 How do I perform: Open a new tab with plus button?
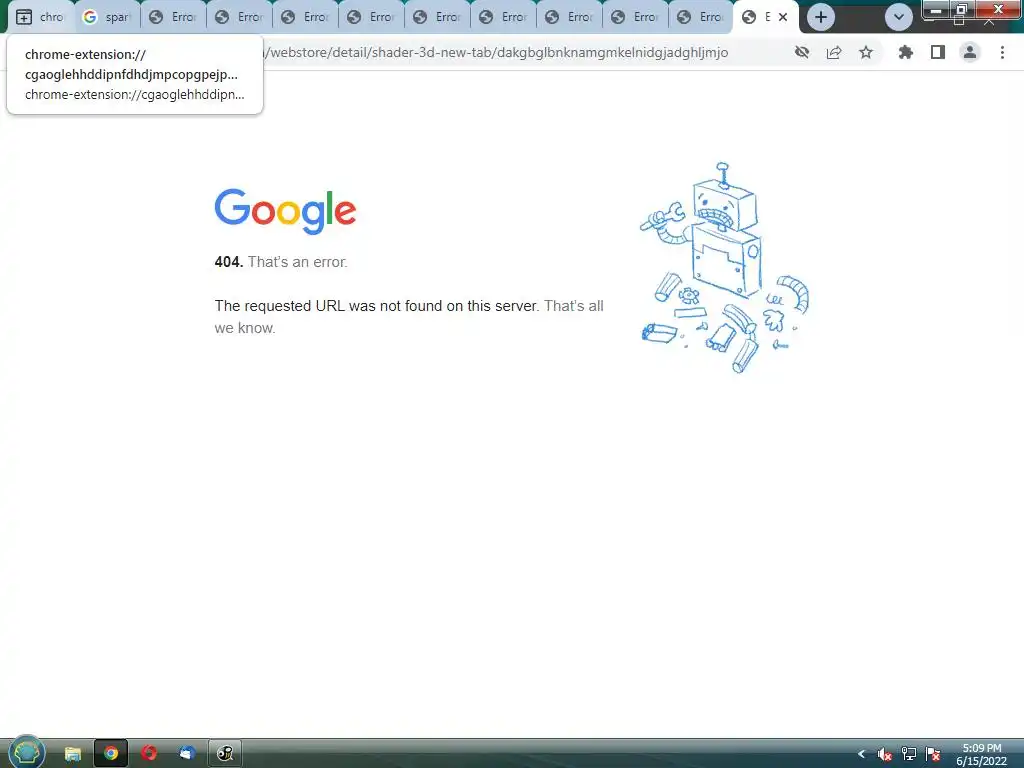click(x=821, y=17)
